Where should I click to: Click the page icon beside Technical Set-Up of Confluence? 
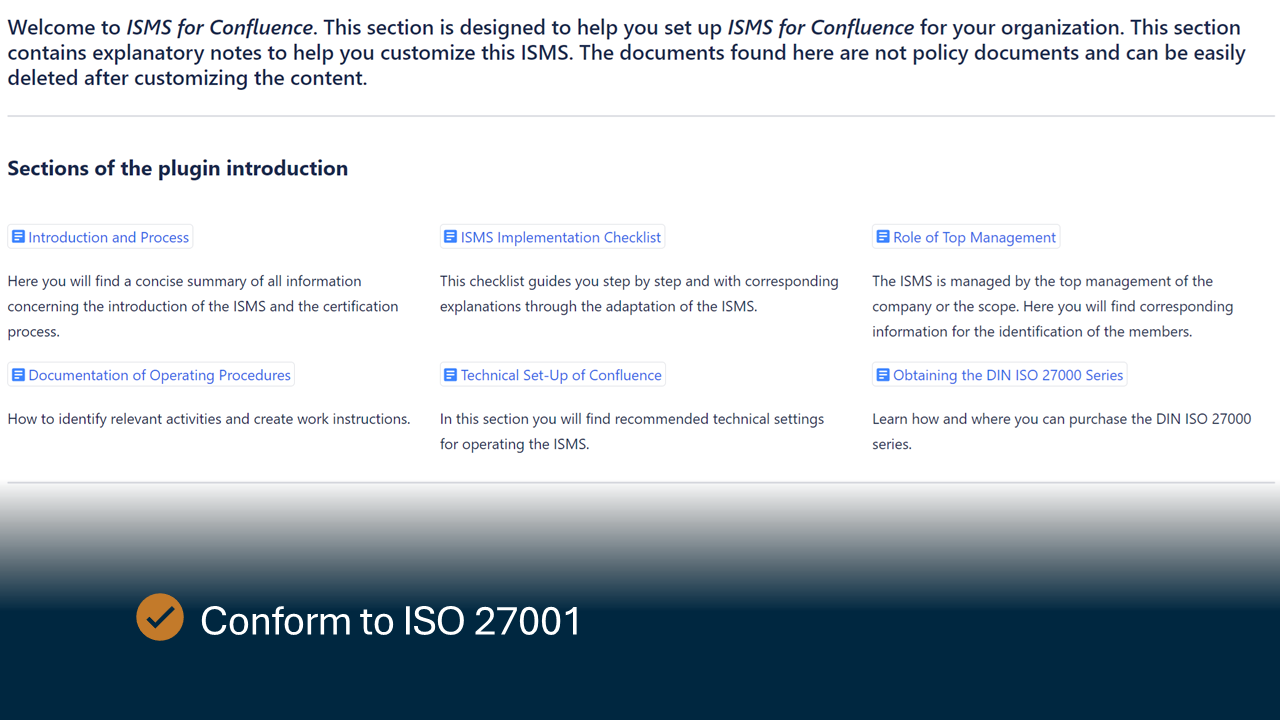pyautogui.click(x=450, y=375)
